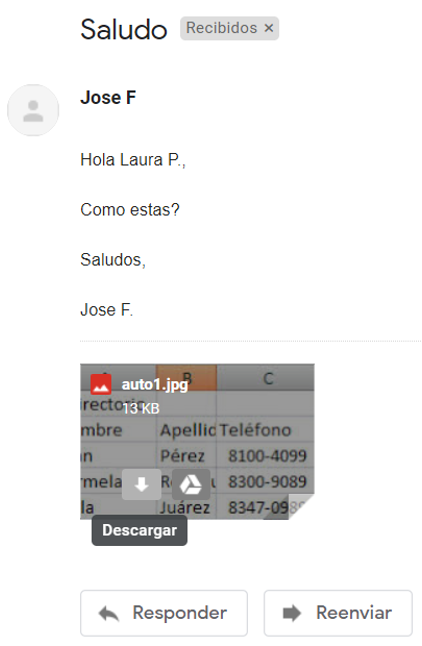Image resolution: width=422 pixels, height=646 pixels.
Task: Click the greeting line Hola Laura P.
Action: tap(133, 160)
